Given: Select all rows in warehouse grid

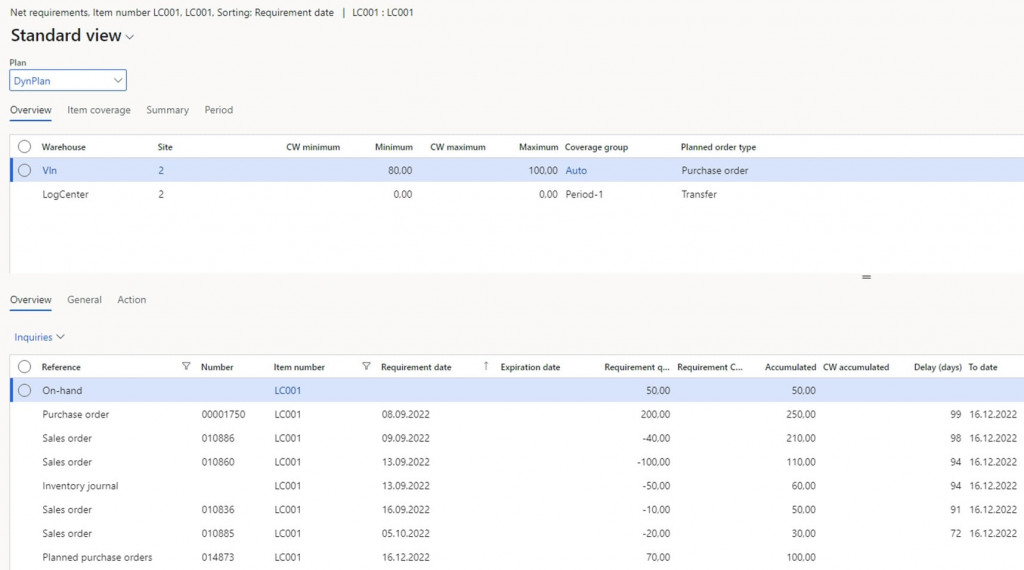Looking at the screenshot, I should click(25, 147).
